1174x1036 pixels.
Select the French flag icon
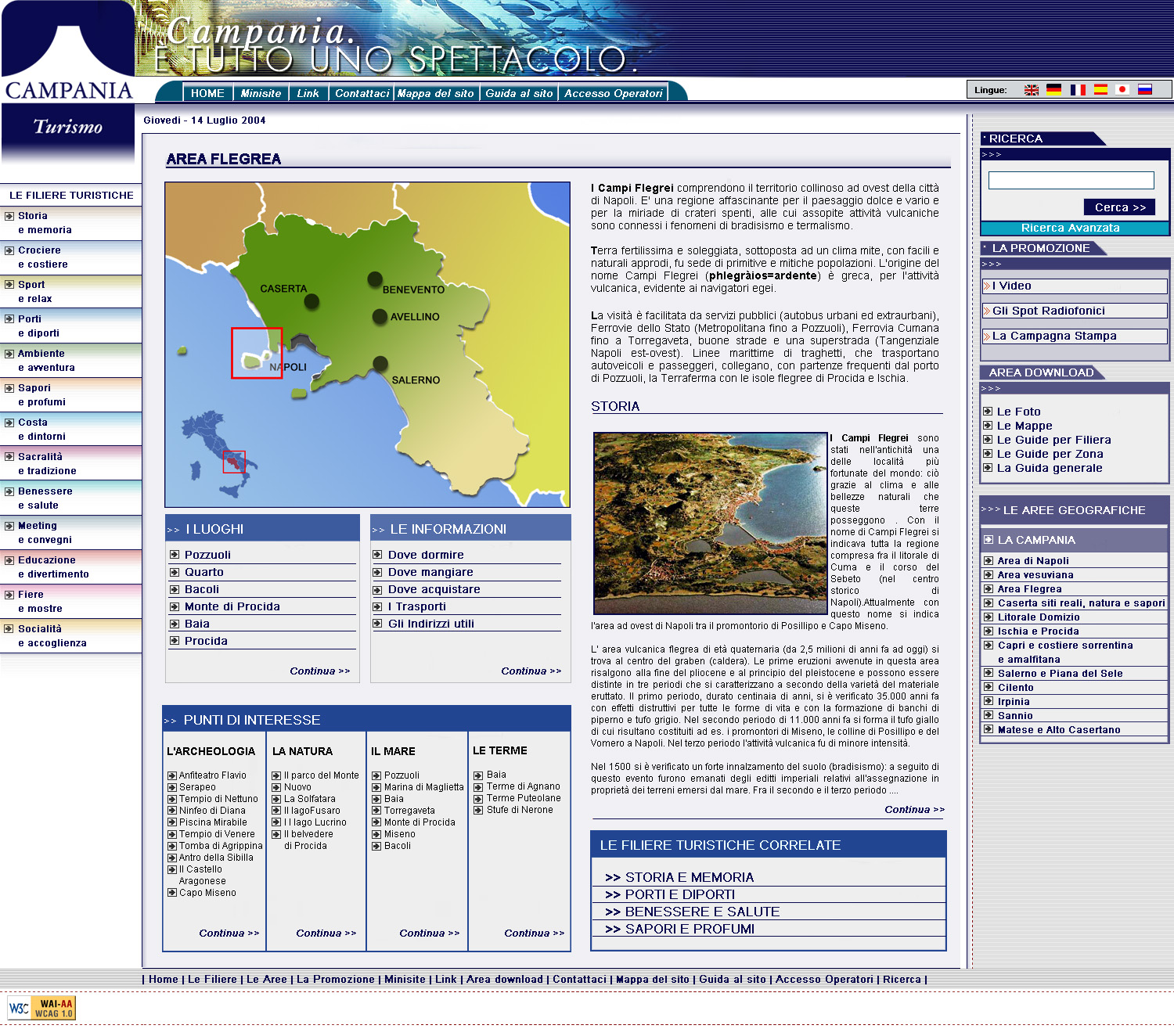[1078, 90]
